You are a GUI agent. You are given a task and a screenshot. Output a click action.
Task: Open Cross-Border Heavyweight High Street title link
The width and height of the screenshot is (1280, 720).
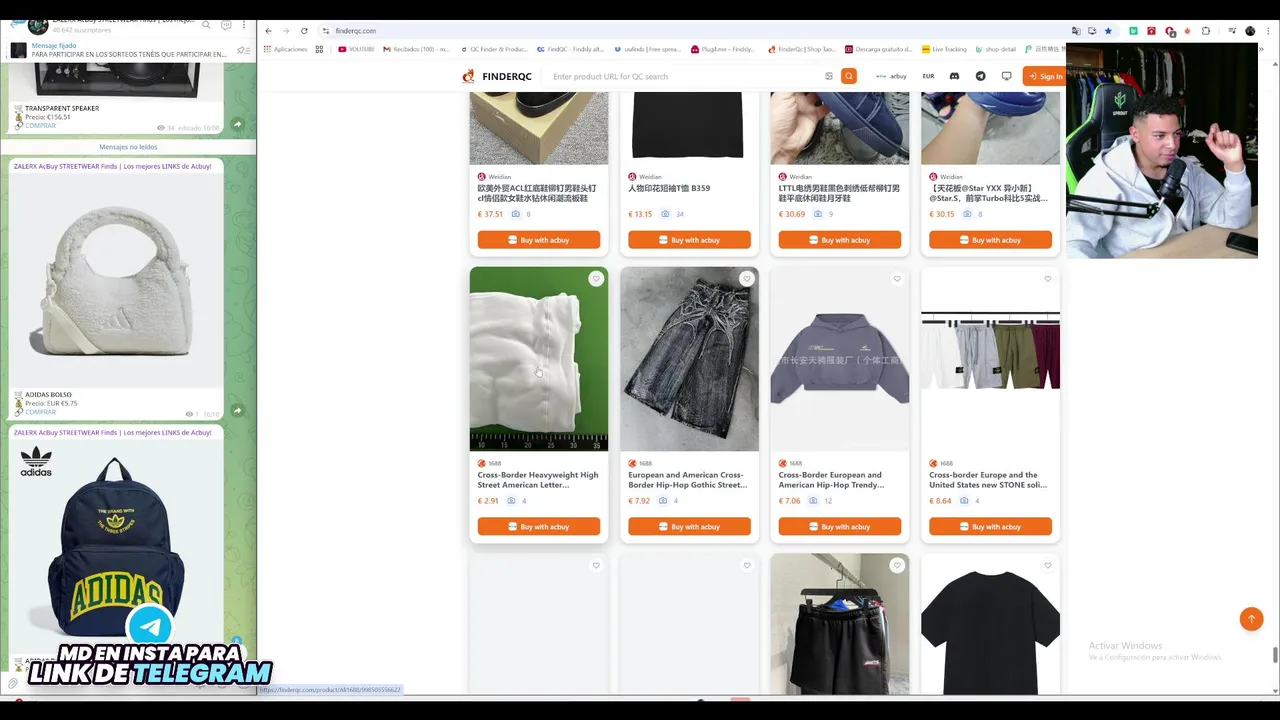pos(538,480)
